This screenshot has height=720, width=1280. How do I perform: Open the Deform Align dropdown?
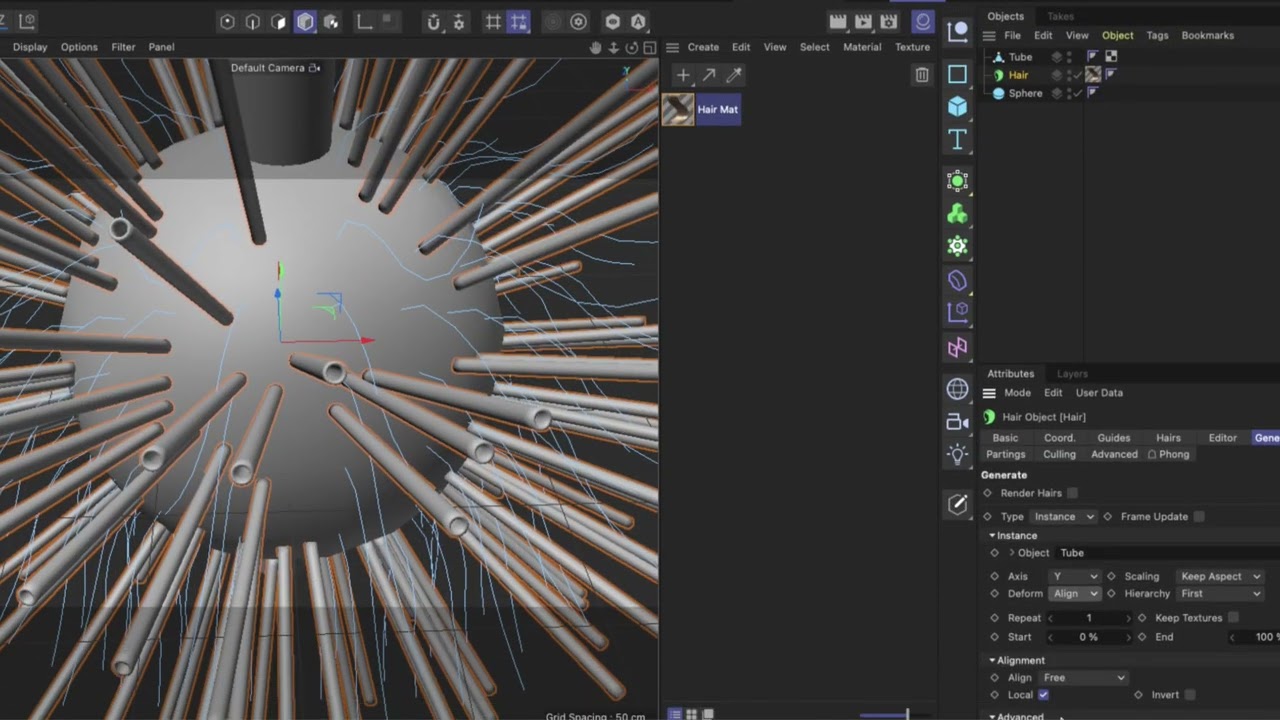(1075, 594)
